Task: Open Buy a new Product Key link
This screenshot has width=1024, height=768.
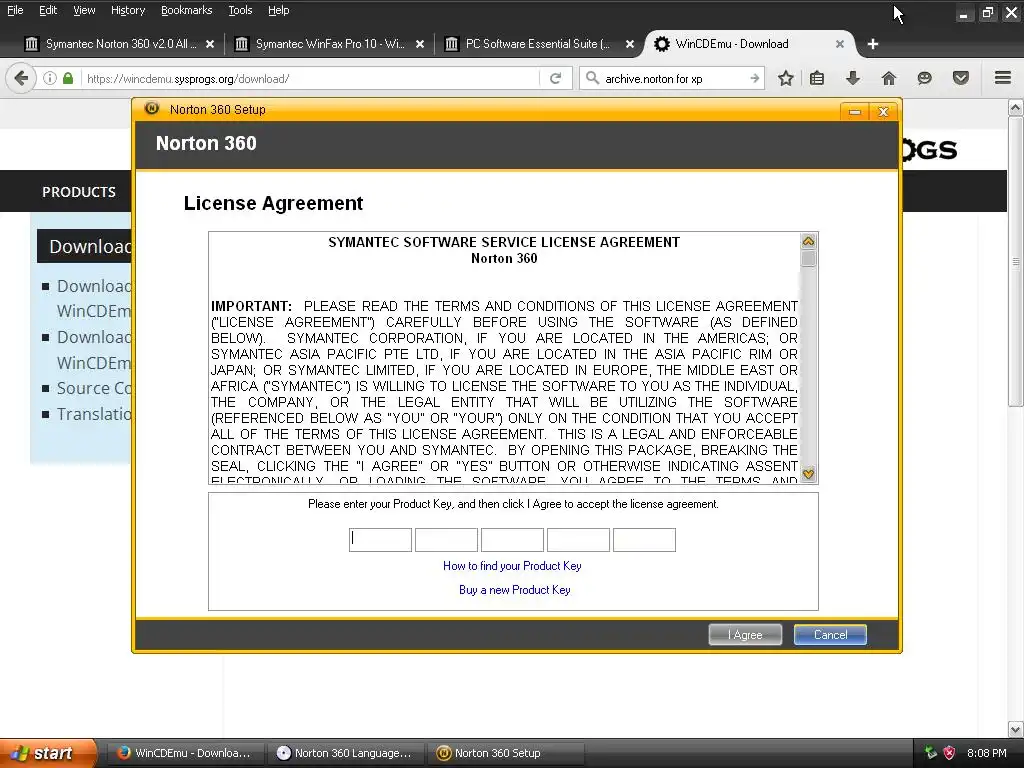Action: point(515,590)
